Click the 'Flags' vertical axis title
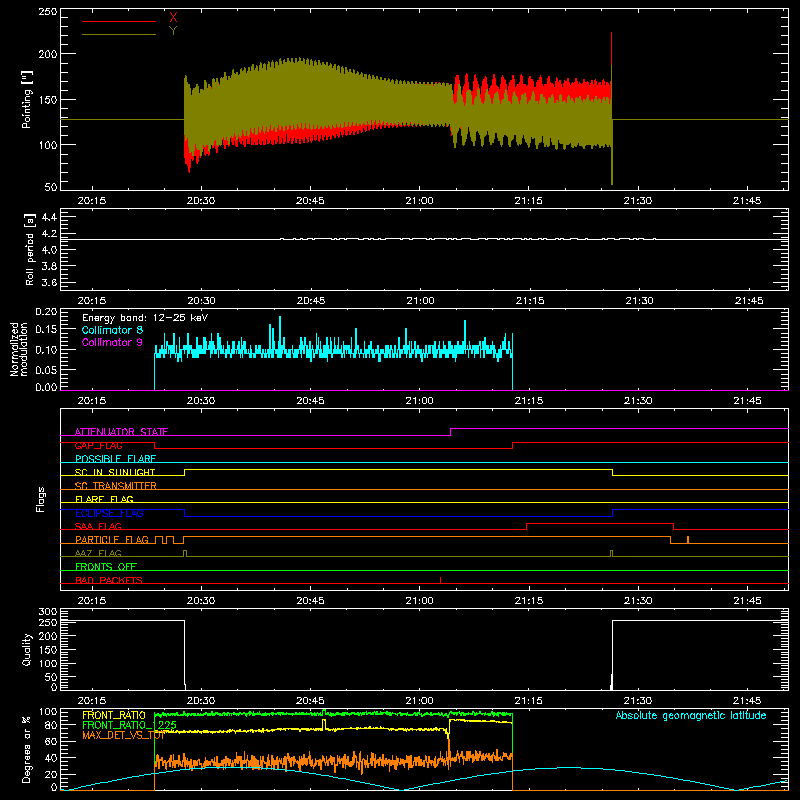 40,499
